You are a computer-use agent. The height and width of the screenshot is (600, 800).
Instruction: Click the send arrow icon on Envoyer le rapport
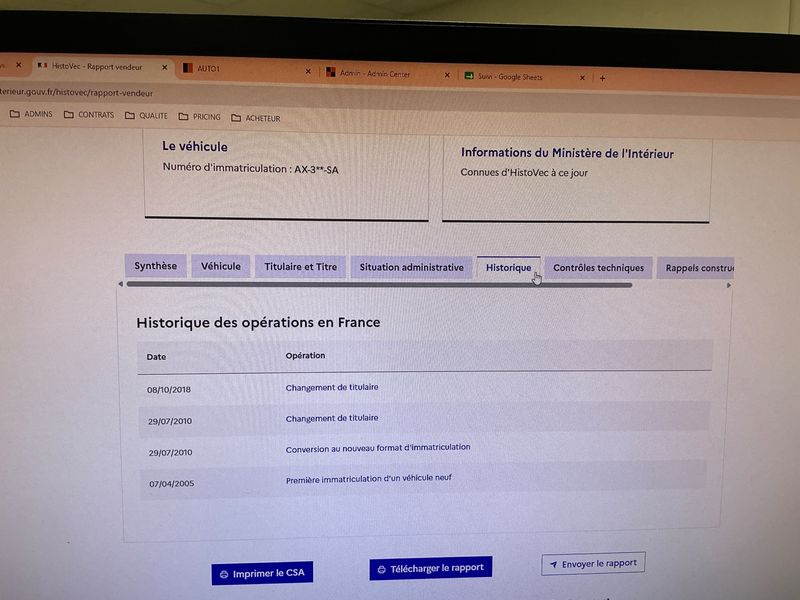(554, 565)
